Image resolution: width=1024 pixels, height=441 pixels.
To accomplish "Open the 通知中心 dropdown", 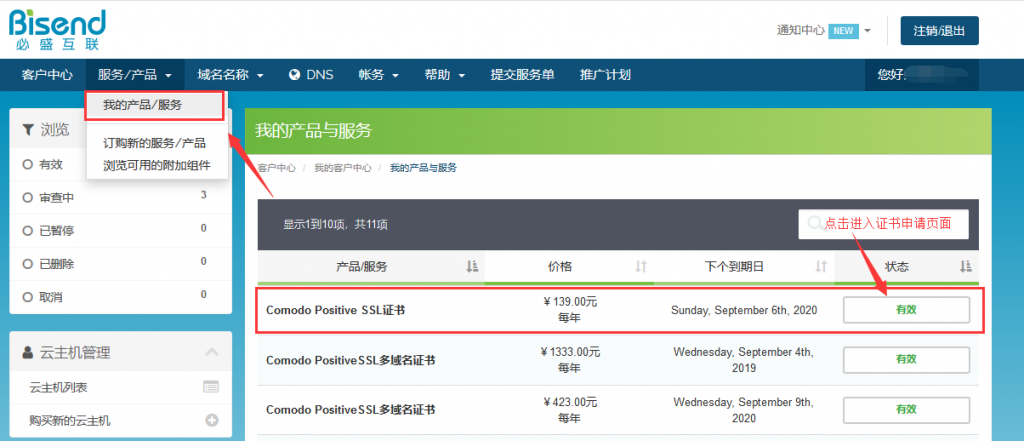I will [x=824, y=30].
